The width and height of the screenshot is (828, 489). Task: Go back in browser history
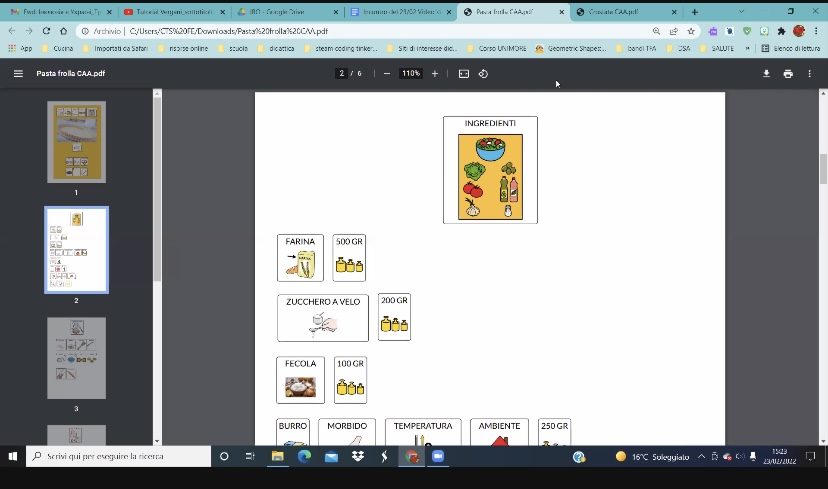tap(12, 31)
